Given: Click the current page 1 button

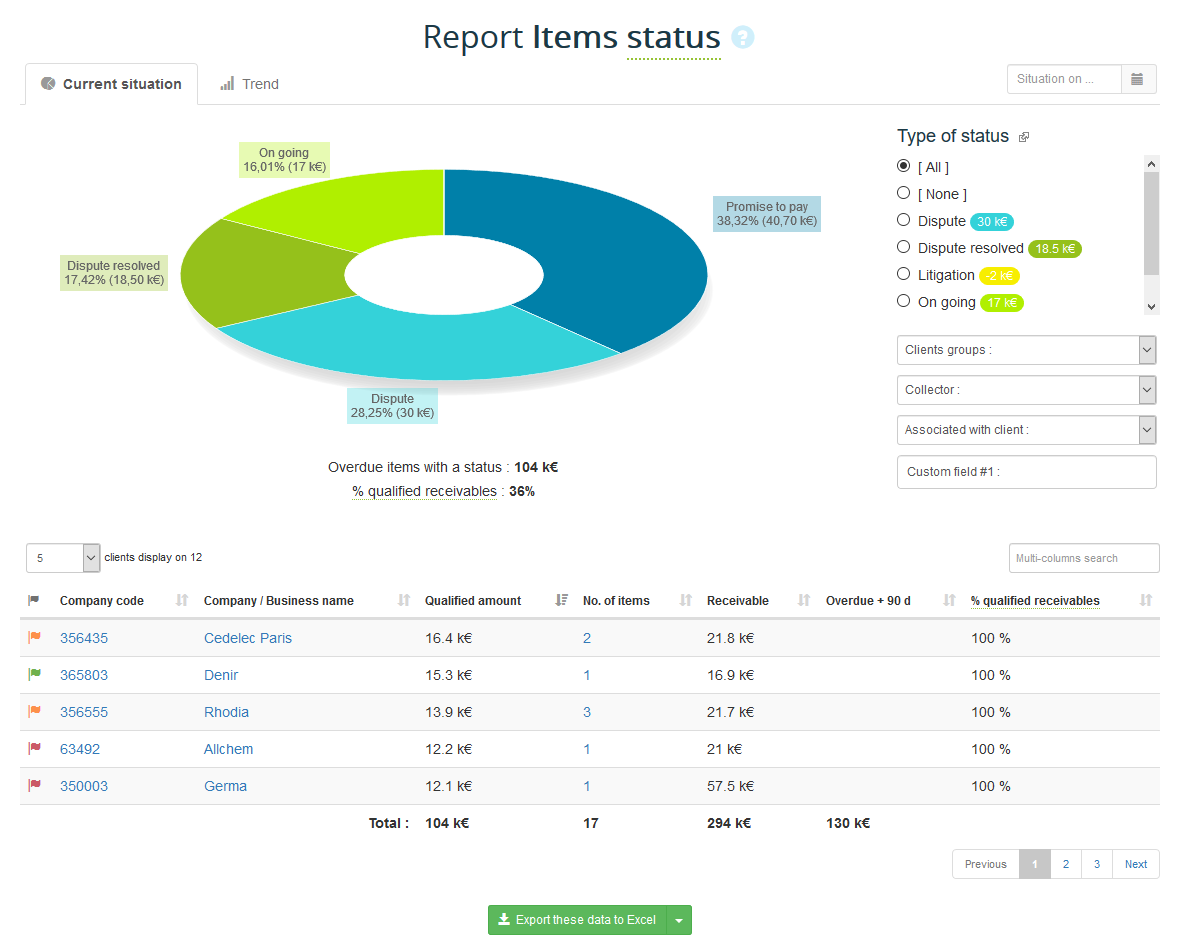Looking at the screenshot, I should pyautogui.click(x=1035, y=864).
